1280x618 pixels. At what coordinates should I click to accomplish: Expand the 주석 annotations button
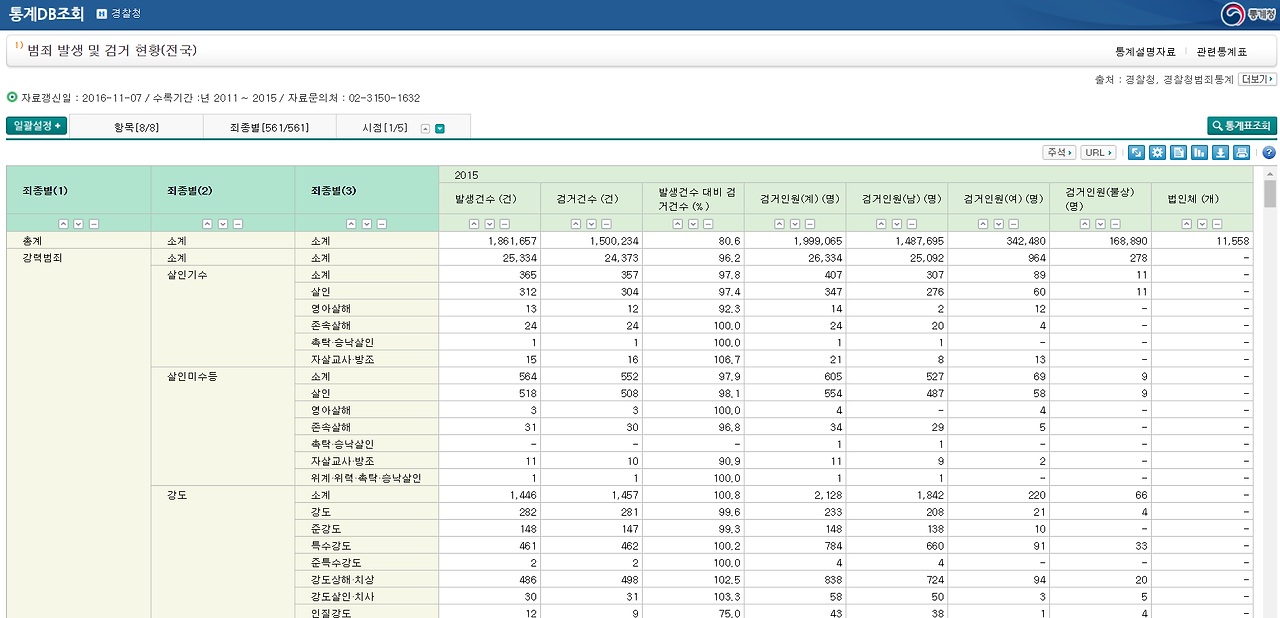tap(1059, 153)
